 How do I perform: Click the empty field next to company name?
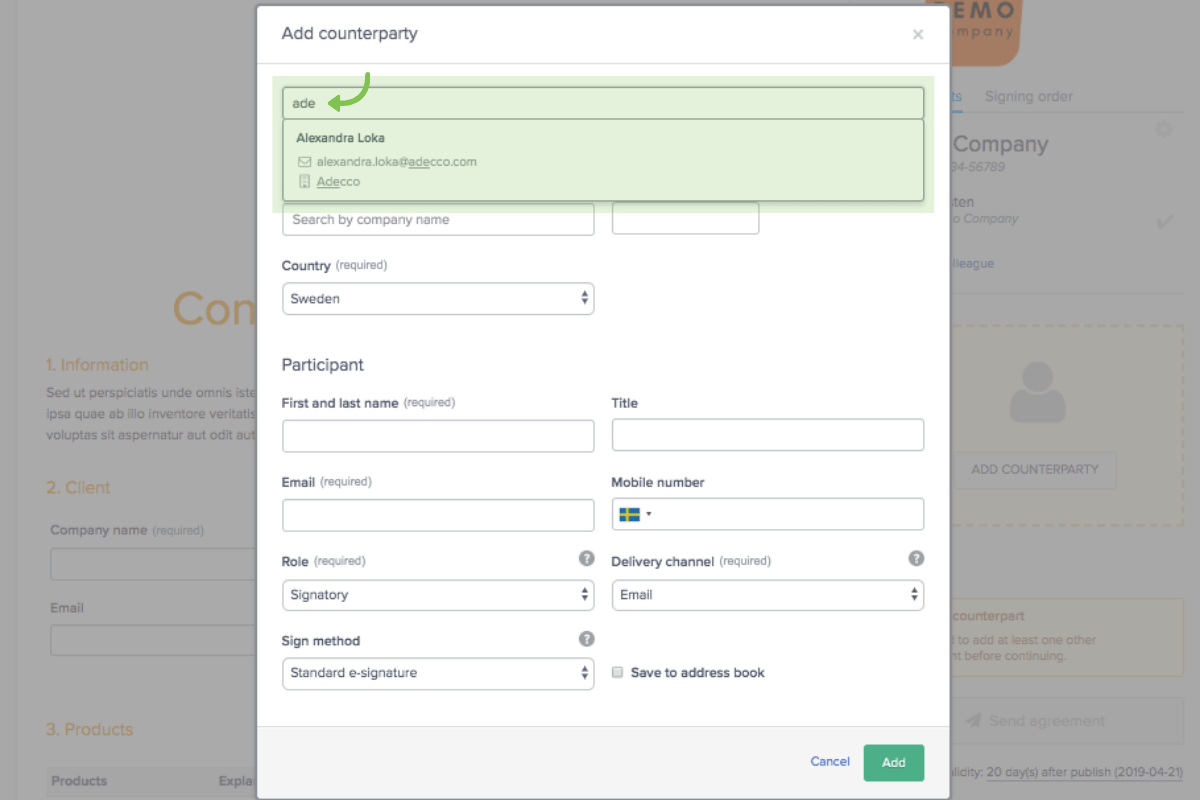point(685,219)
